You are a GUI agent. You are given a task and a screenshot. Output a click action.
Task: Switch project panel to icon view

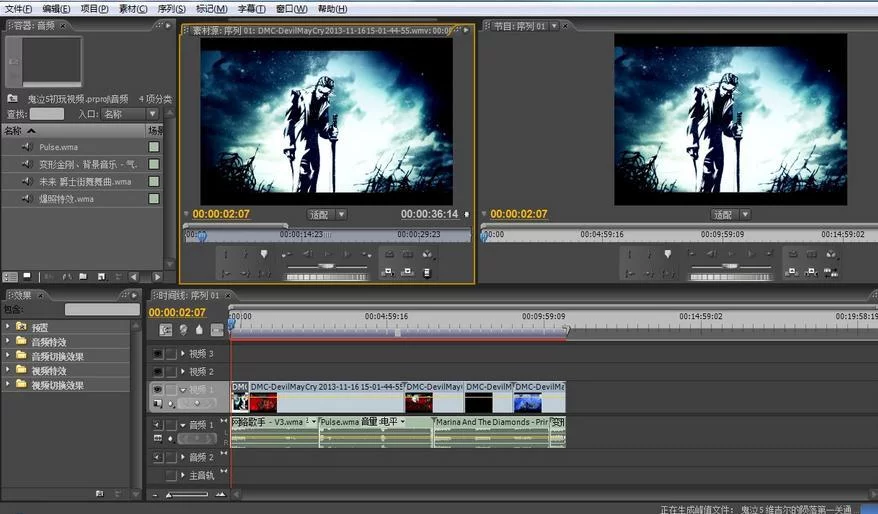tap(27, 277)
